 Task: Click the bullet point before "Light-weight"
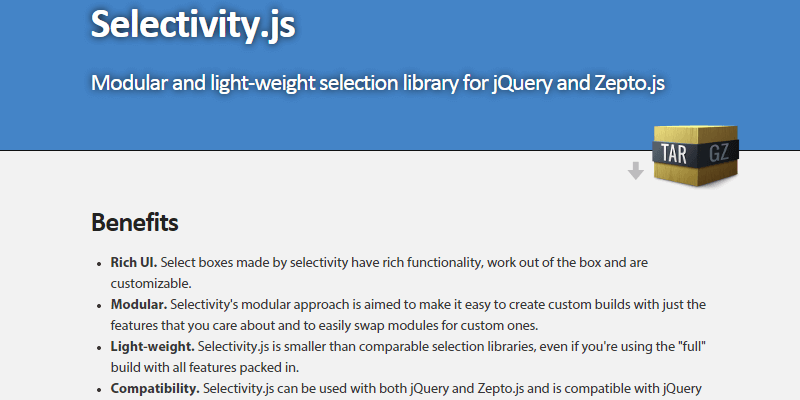[99, 347]
